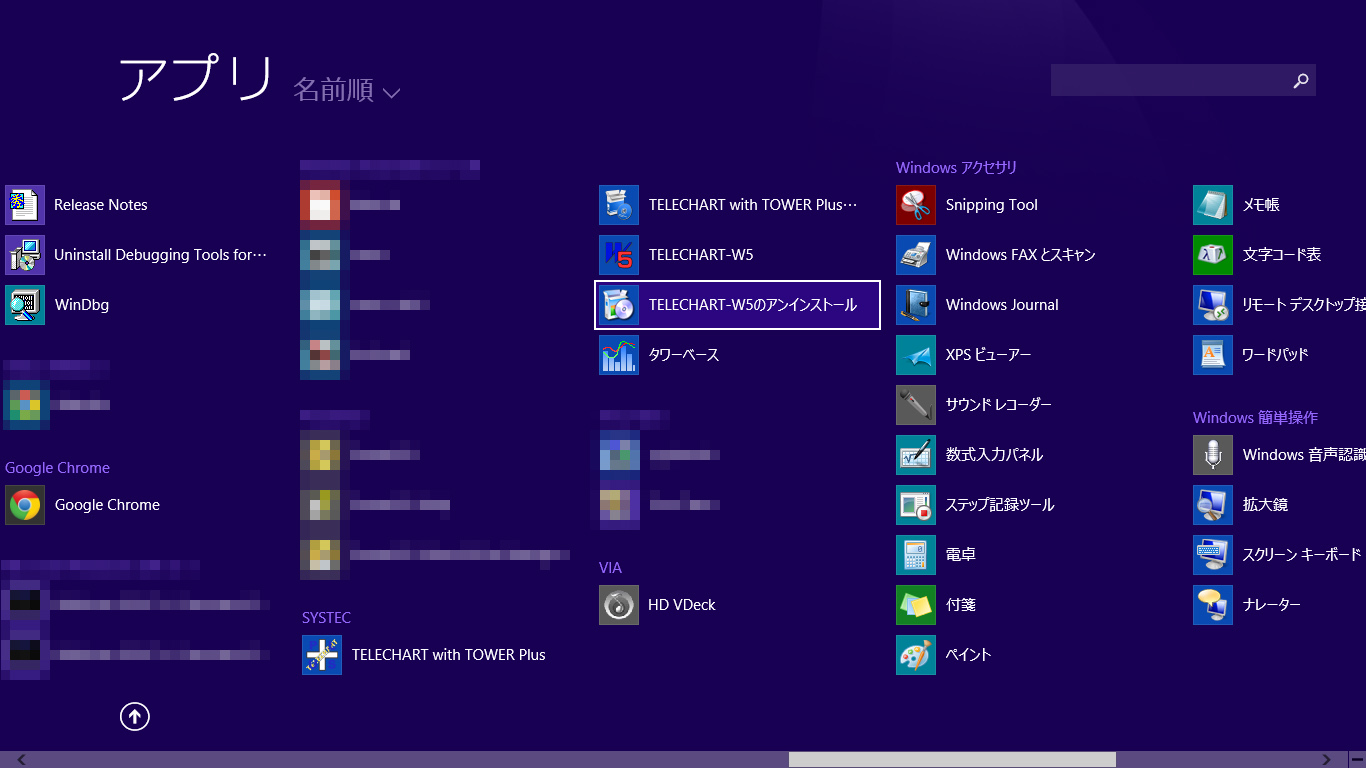Launch ペイント paint palette icon
1366x768 pixels.
click(x=916, y=655)
